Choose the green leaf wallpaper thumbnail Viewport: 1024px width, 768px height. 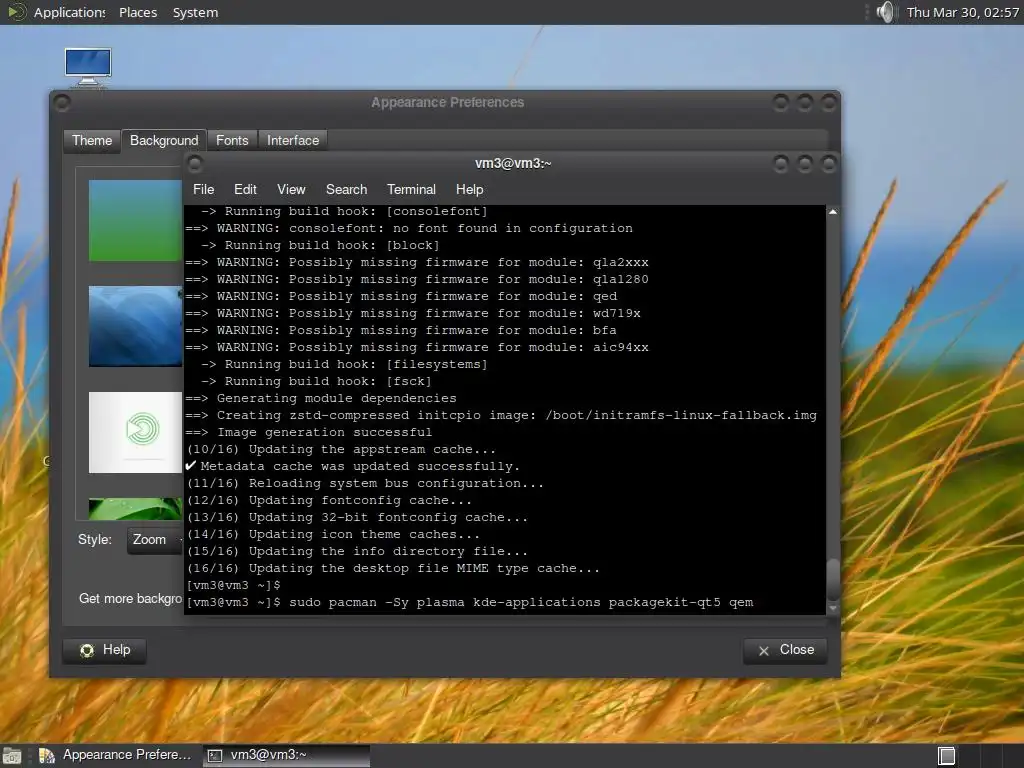coord(135,509)
